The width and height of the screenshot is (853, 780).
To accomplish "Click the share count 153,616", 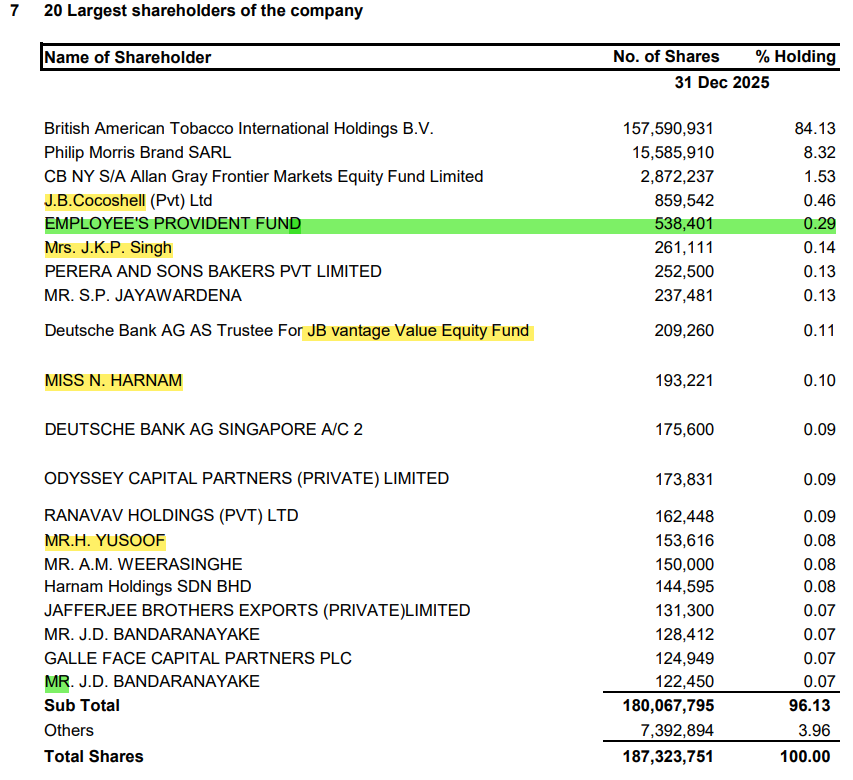I will 684,541.
